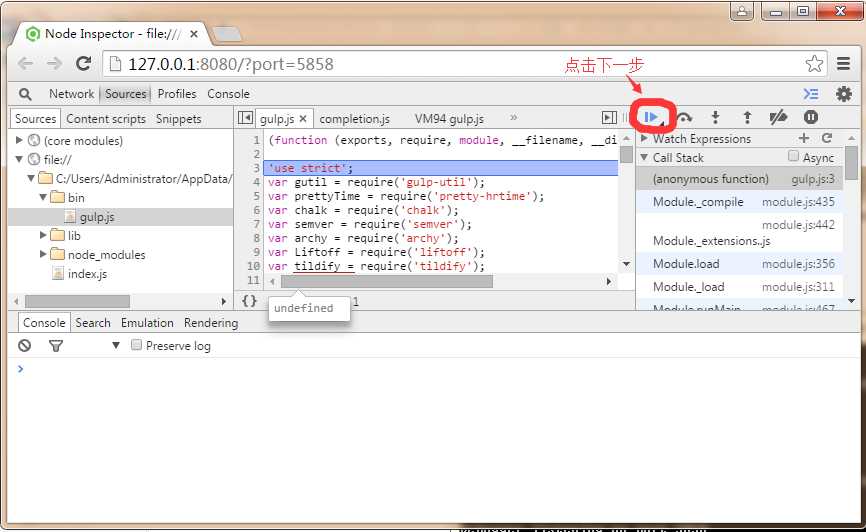Bookmark this page with the star
Screen dimensions: 866x532
click(x=814, y=64)
